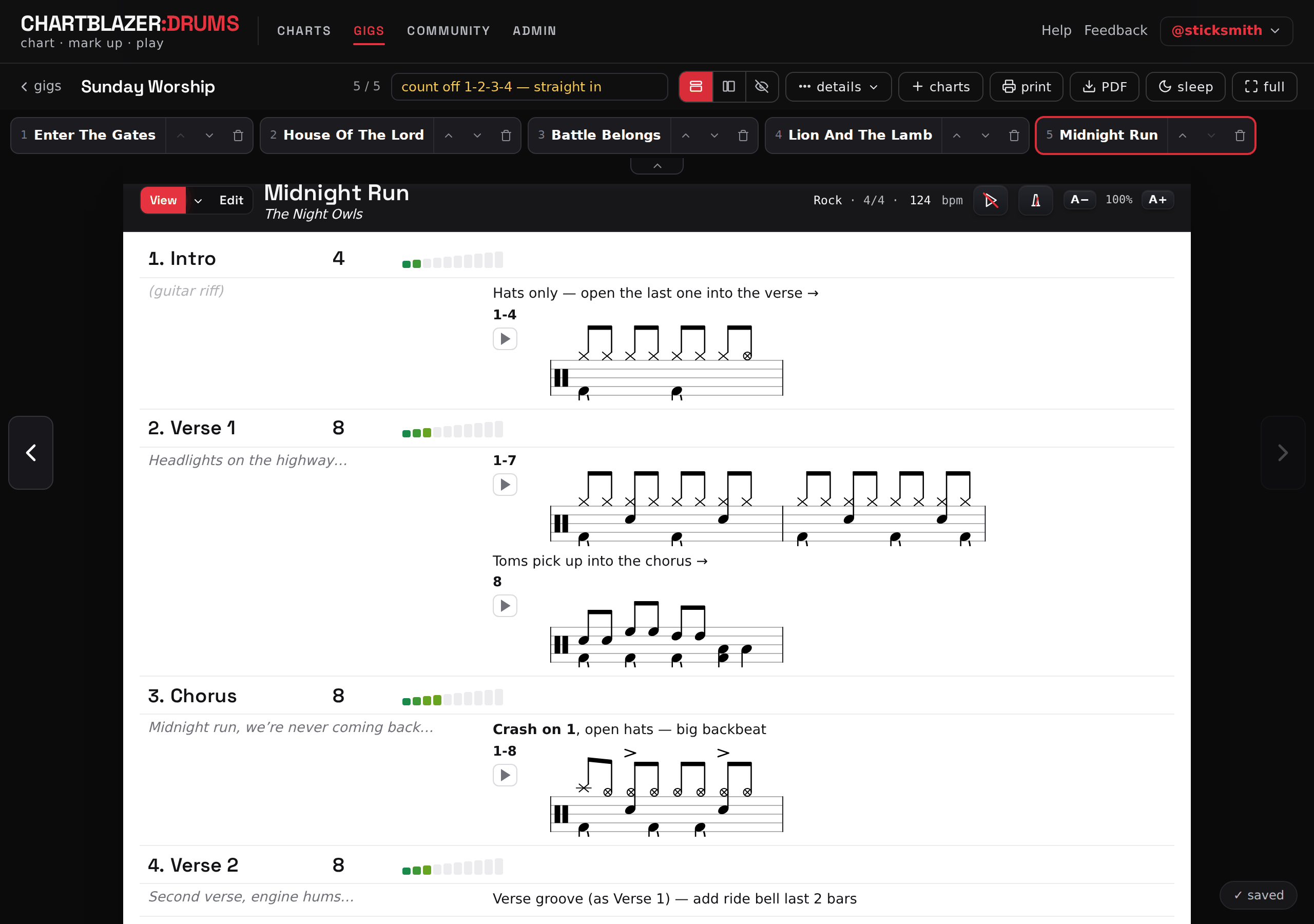Play the Verse 1 bar 8 tom fill
This screenshot has width=1314, height=924.
[505, 606]
